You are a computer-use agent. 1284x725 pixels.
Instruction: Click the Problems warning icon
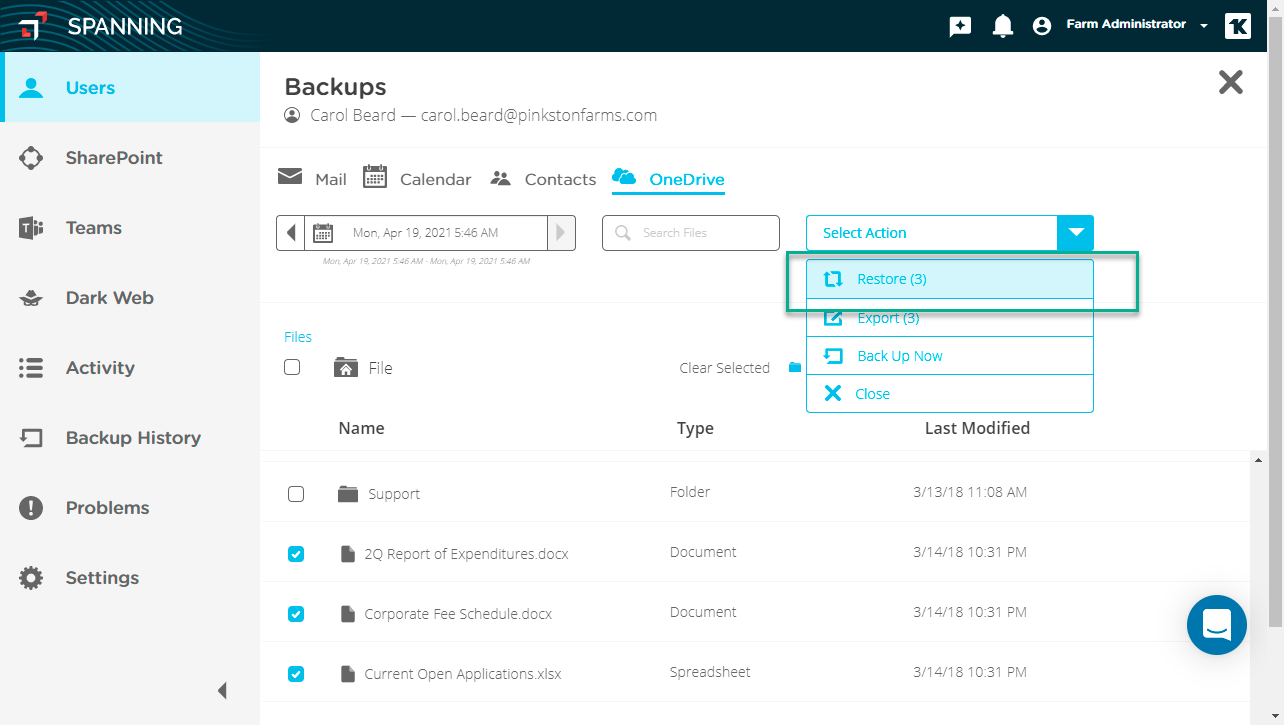tap(31, 507)
